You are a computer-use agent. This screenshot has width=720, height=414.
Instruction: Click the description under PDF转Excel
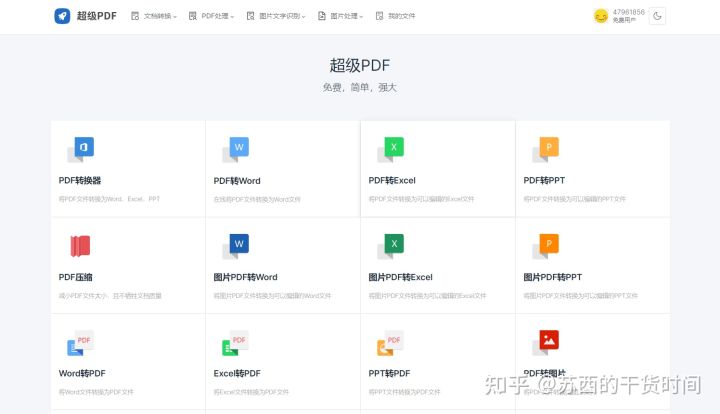pos(421,199)
